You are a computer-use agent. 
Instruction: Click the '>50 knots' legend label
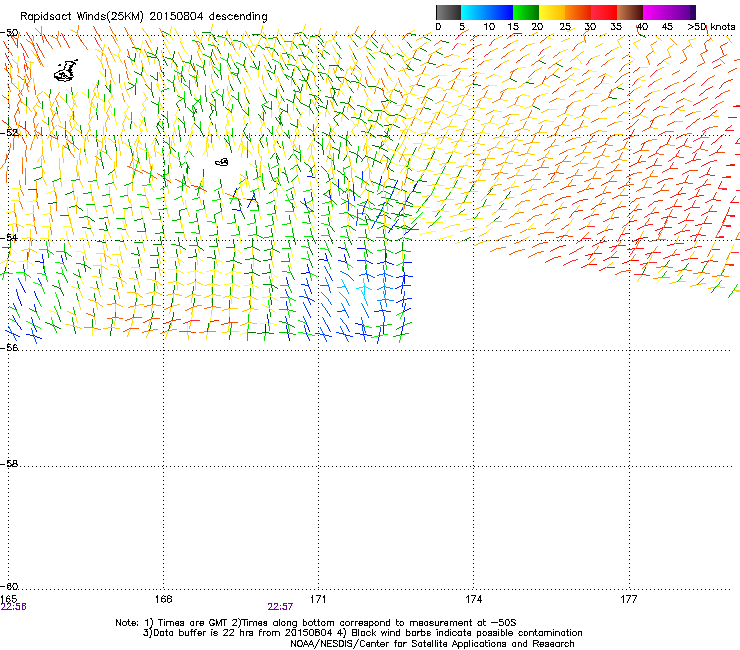(711, 27)
